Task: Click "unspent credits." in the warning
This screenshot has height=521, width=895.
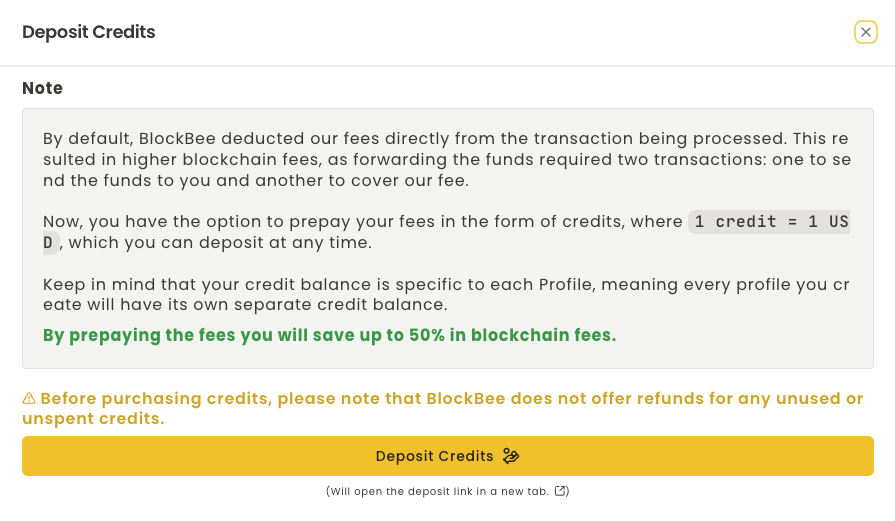Action: point(93,418)
